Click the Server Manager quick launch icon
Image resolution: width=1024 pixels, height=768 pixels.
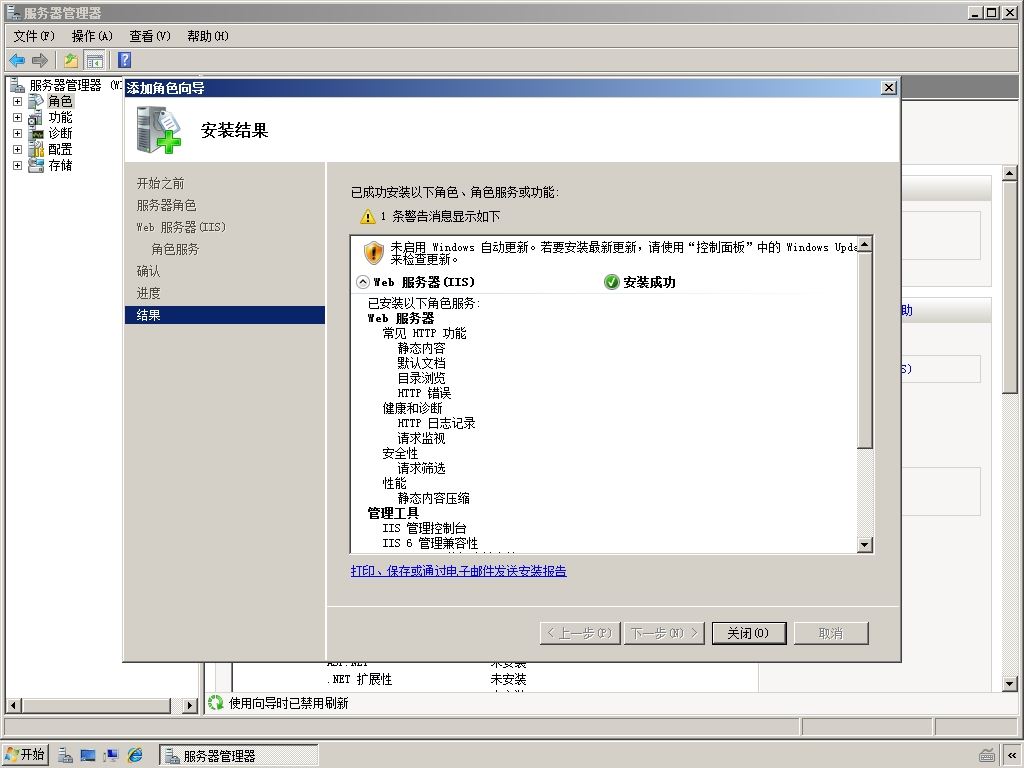click(x=65, y=756)
